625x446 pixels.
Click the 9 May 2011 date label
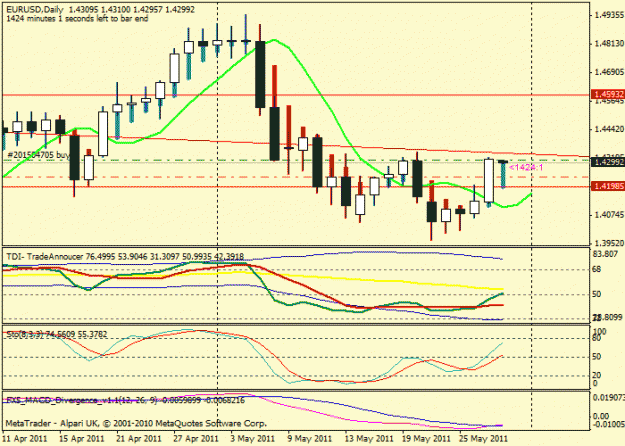pos(310,439)
